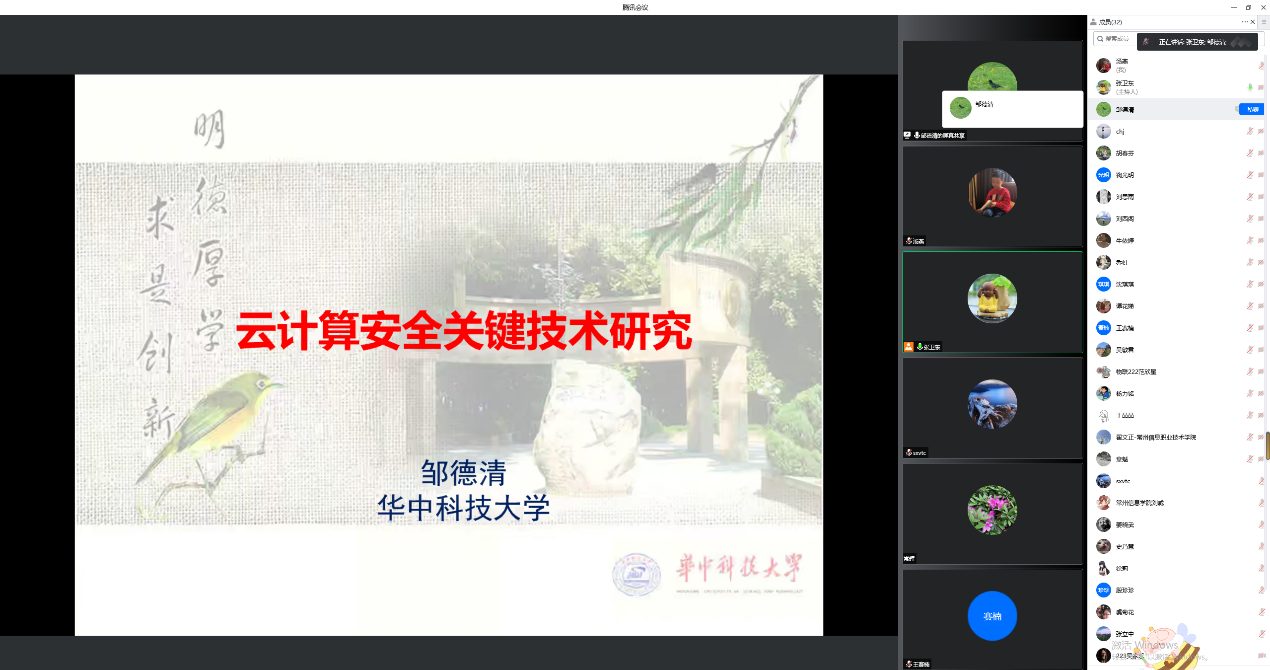Viewport: 1270px width, 670px height.
Task: Click 张卫东's avatar in the member list
Action: coord(1103,87)
